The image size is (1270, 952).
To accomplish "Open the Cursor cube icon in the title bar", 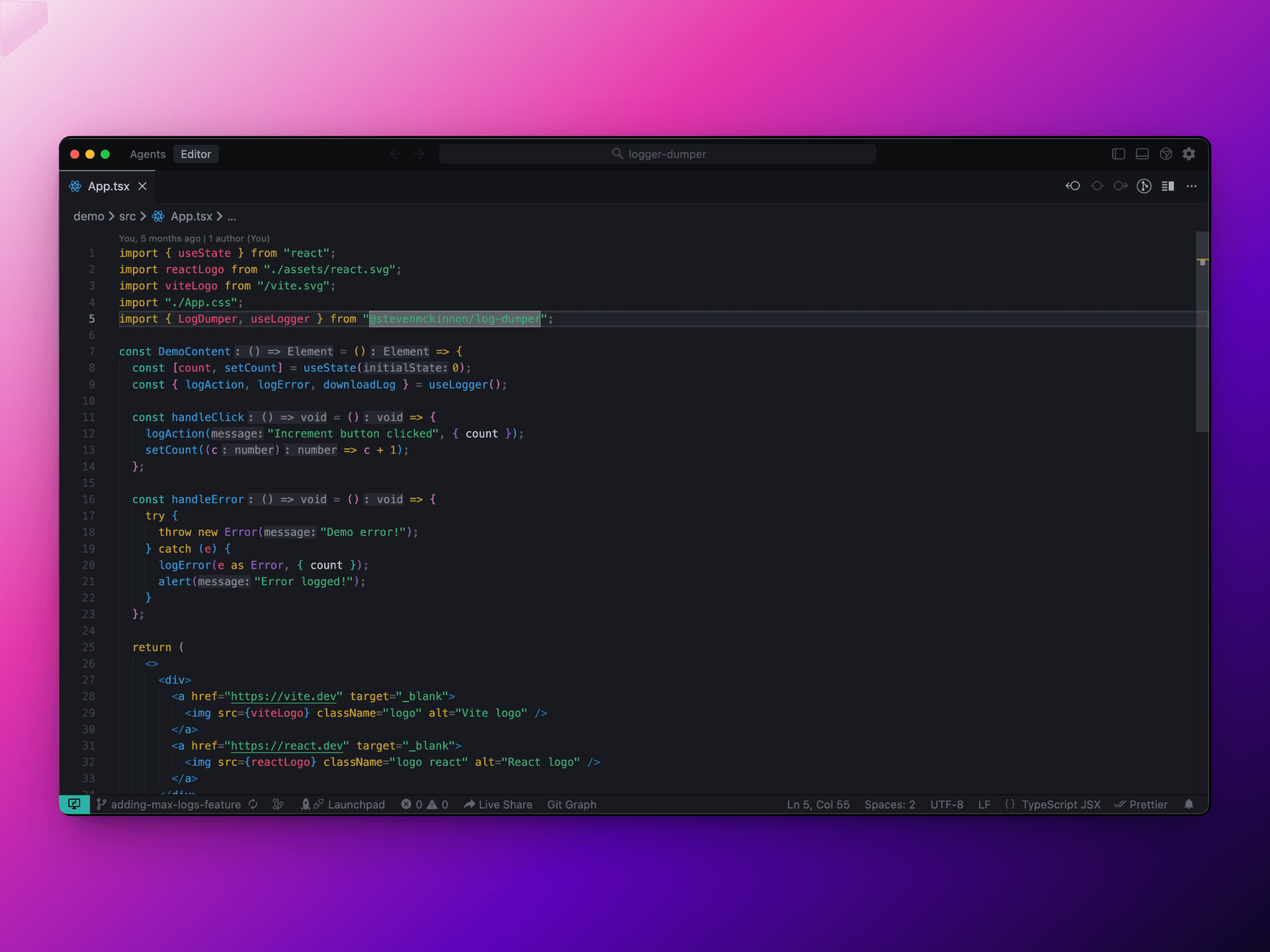I will pos(1166,154).
